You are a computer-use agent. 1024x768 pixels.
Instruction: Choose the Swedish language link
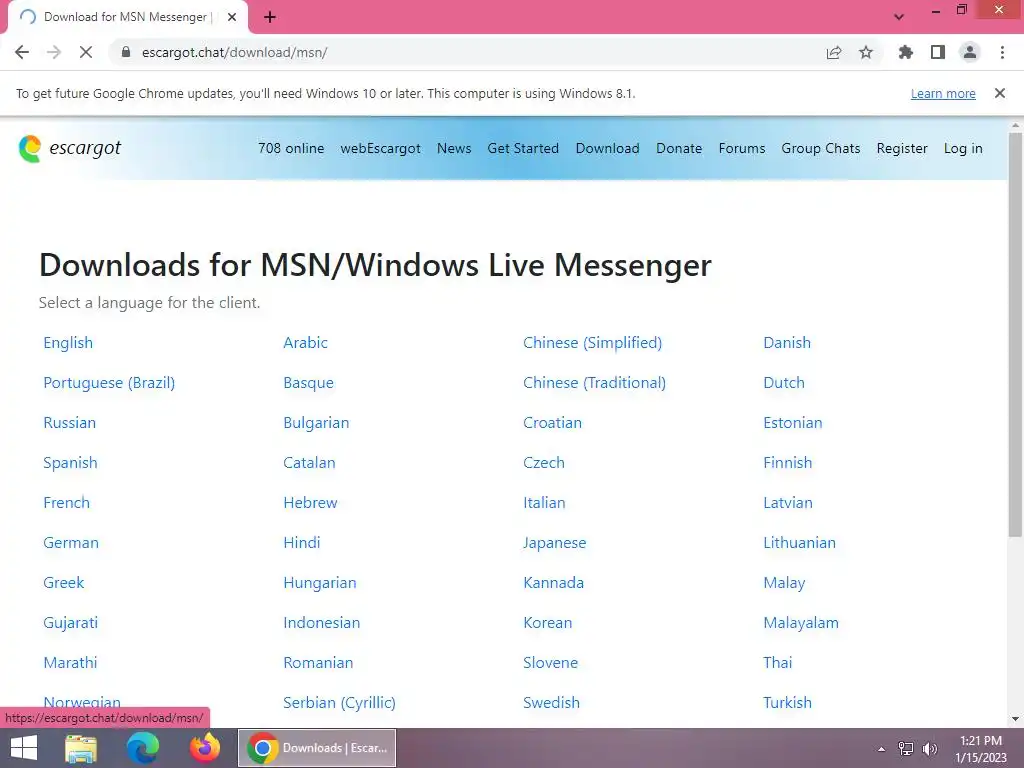pos(551,703)
